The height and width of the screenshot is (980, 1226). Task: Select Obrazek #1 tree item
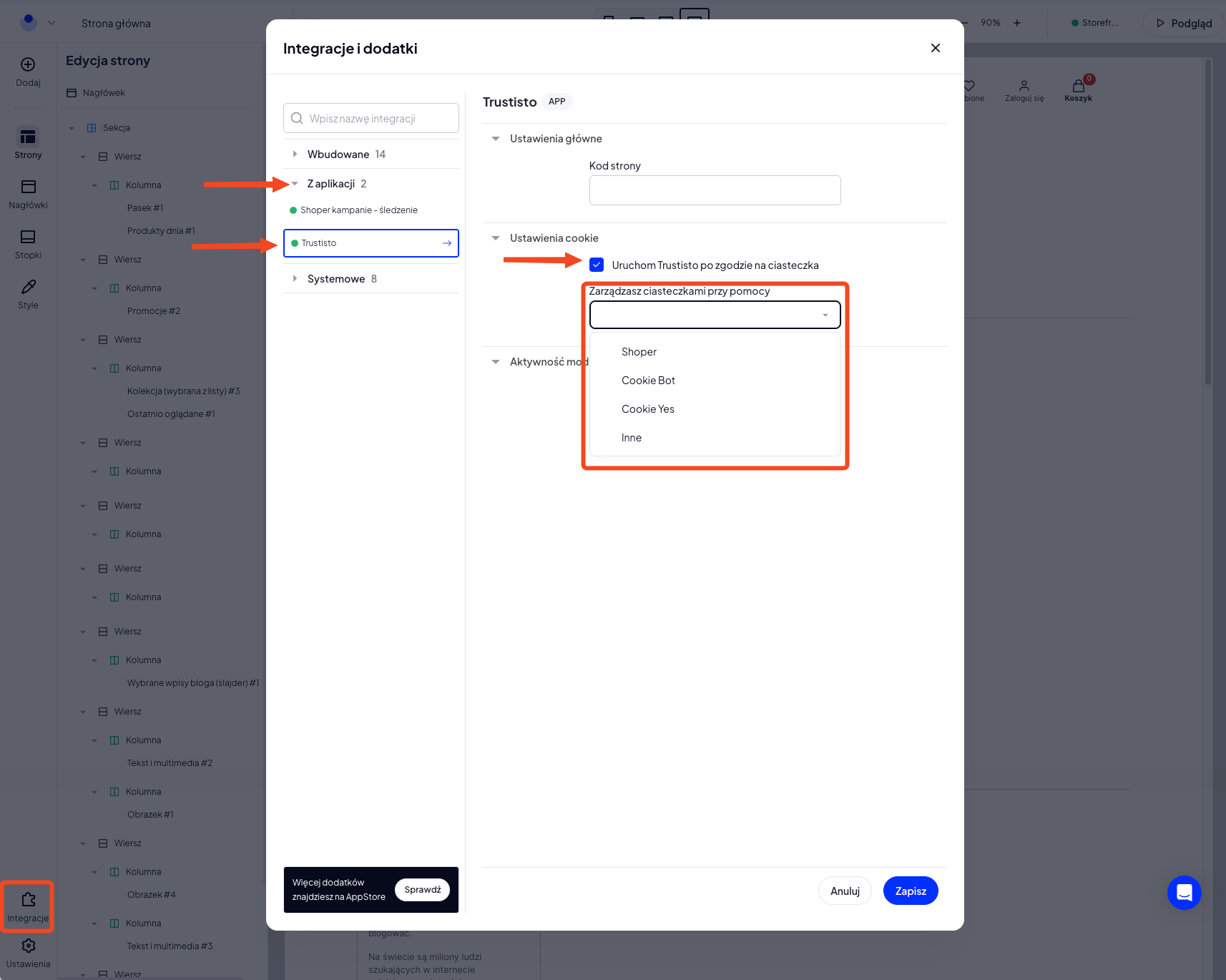point(150,815)
